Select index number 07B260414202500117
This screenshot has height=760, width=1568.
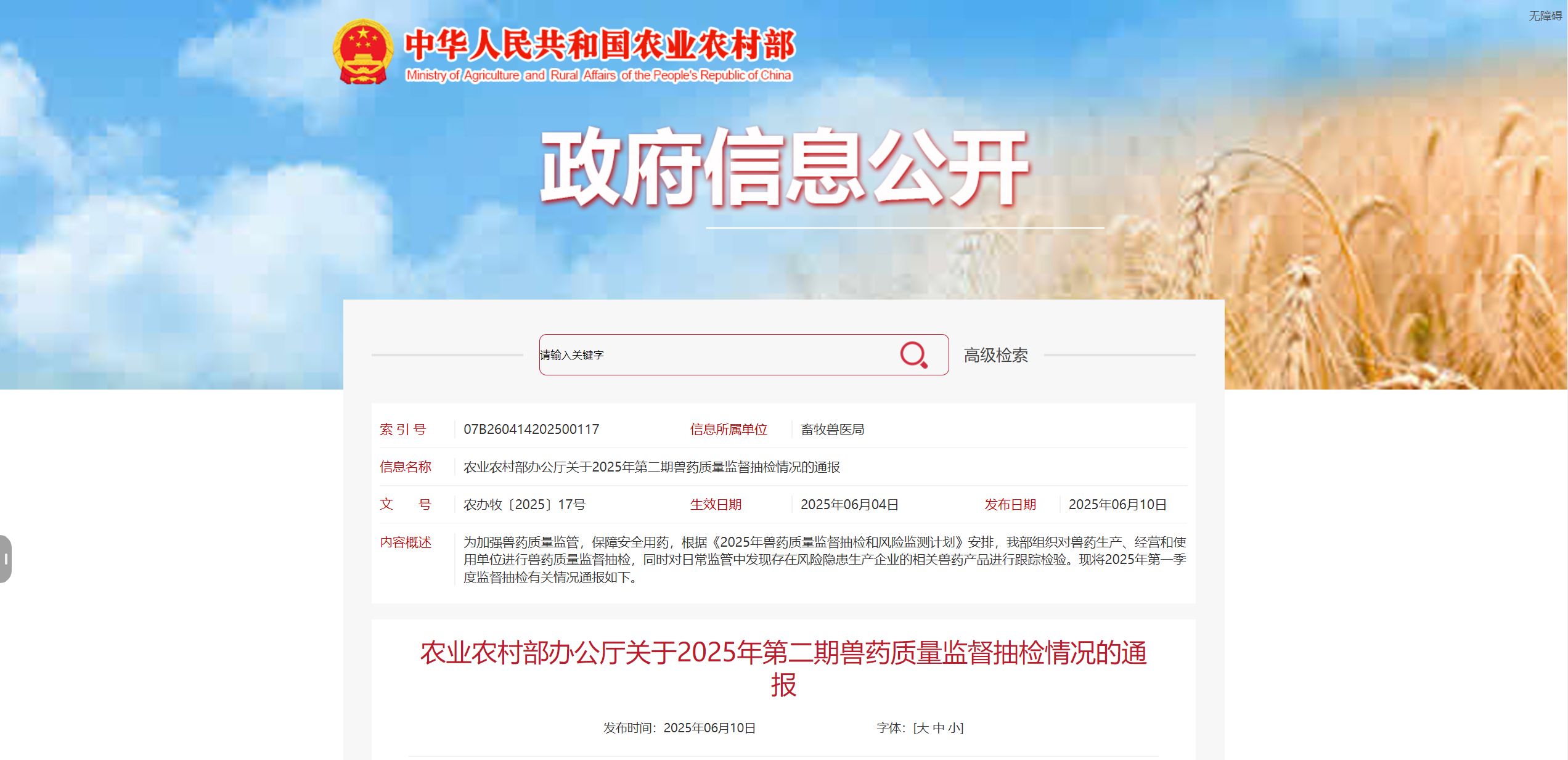531,429
